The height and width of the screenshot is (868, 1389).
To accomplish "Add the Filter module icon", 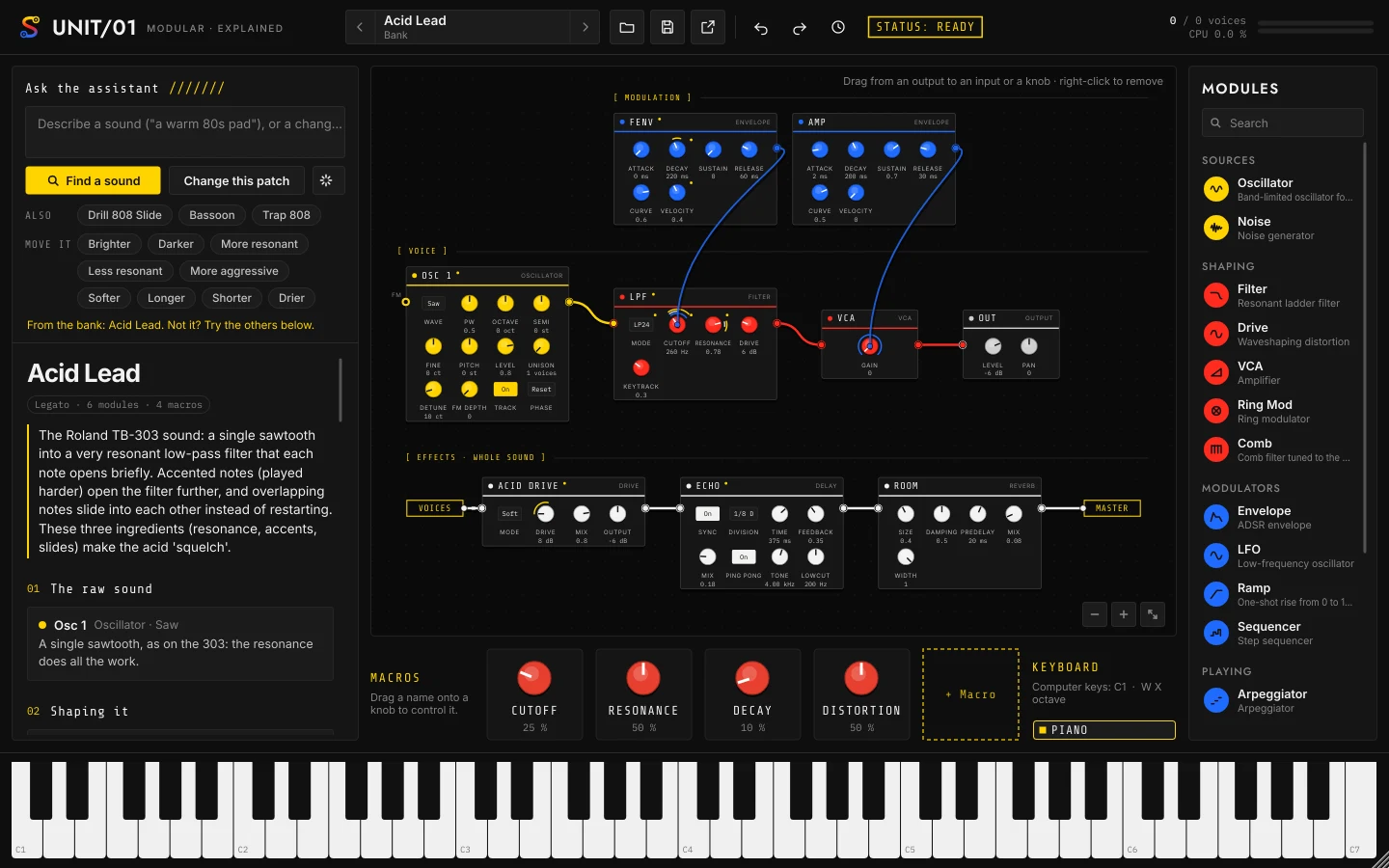I will [x=1216, y=295].
